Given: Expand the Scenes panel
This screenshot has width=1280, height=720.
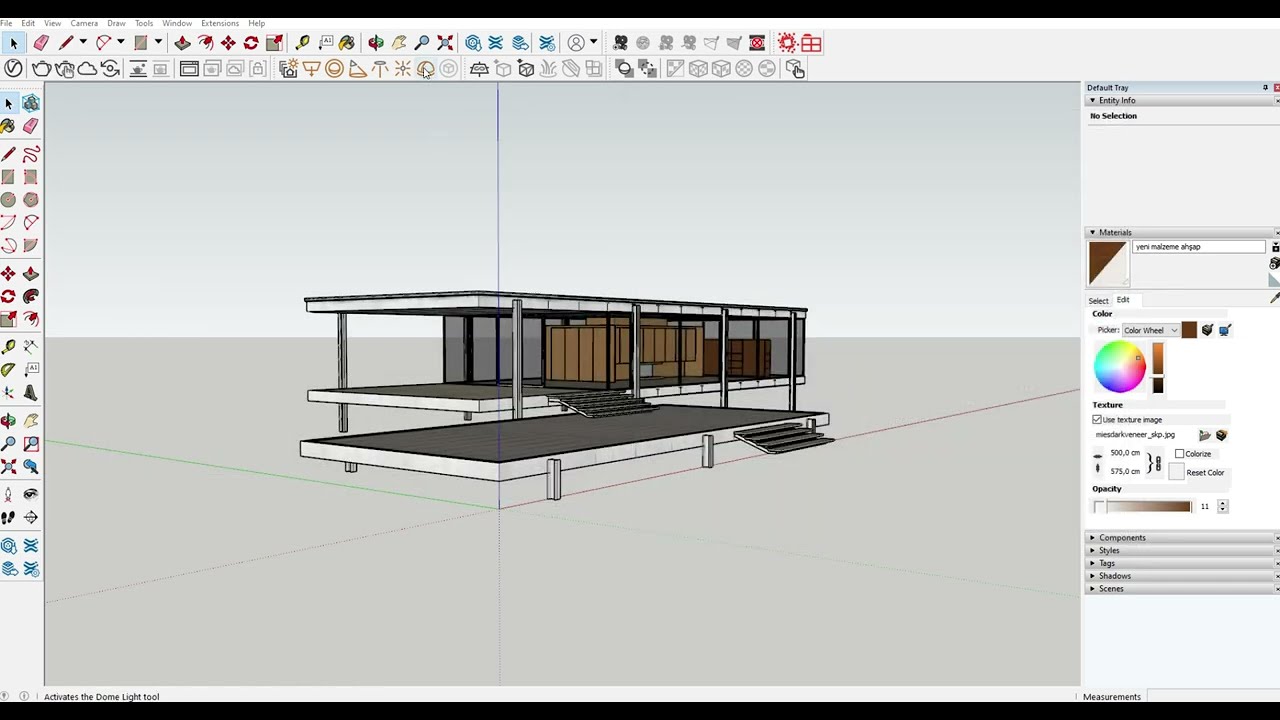Looking at the screenshot, I should coord(1092,589).
